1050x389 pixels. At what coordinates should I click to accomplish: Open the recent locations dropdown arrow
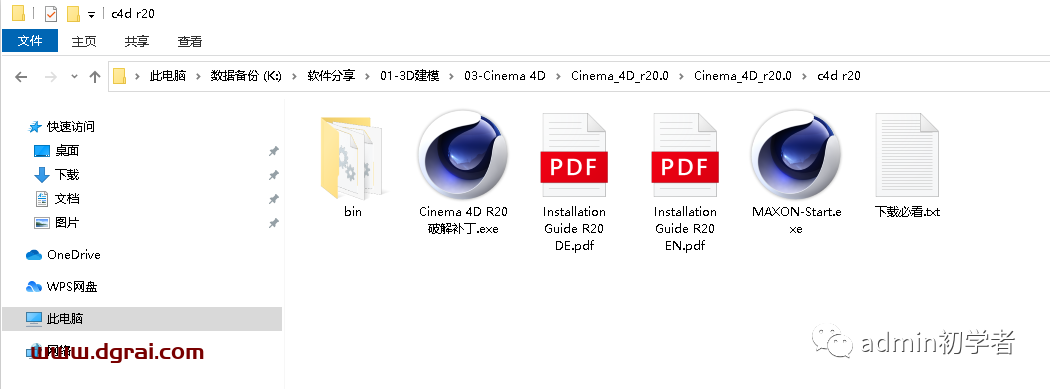(x=74, y=76)
